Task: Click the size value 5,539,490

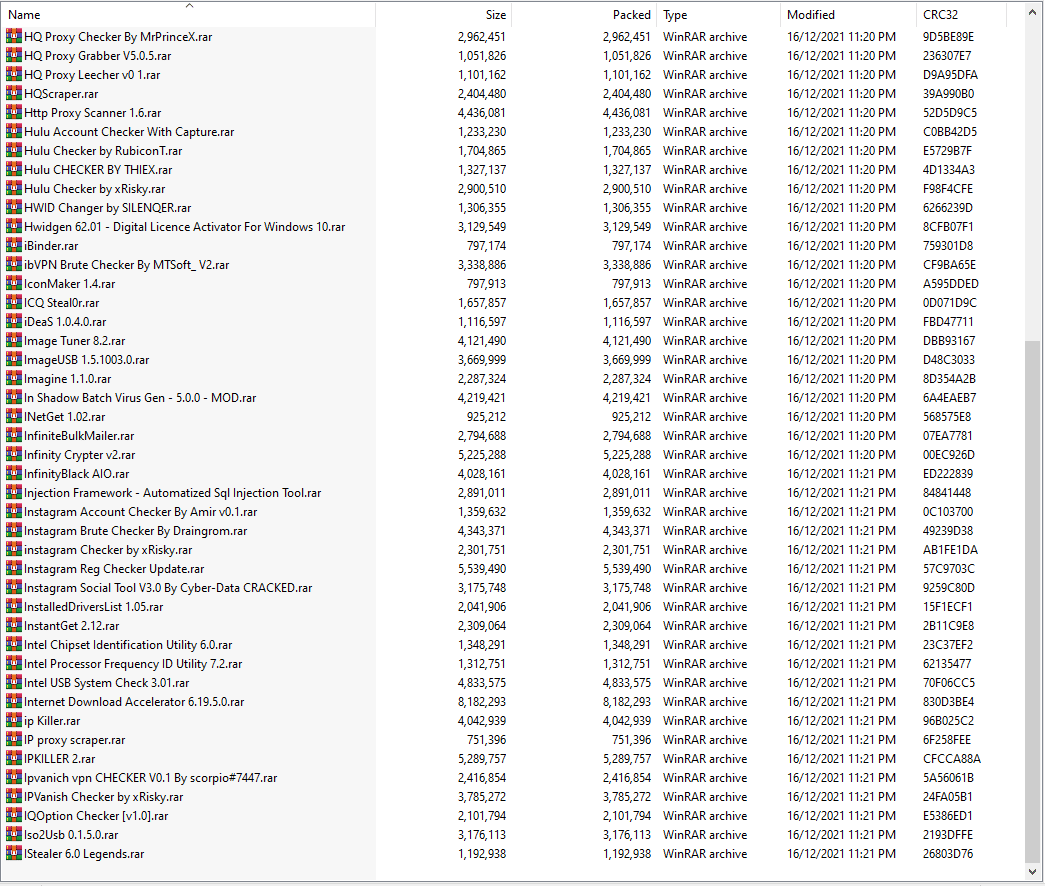Action: [482, 569]
